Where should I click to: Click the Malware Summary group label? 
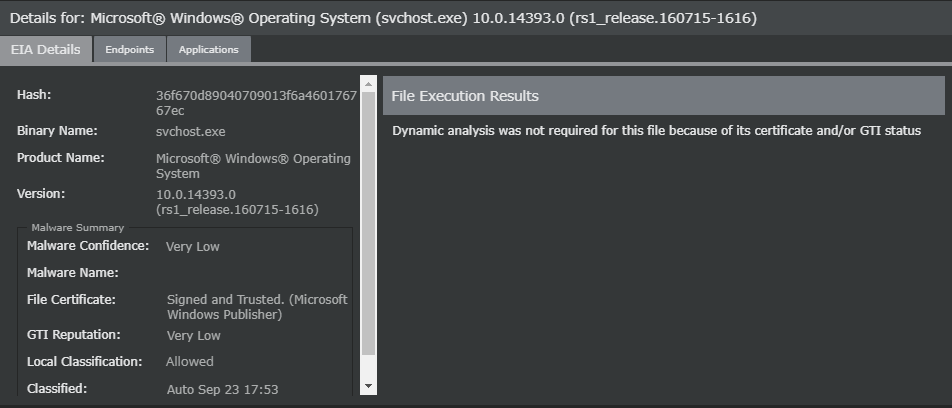[x=78, y=228]
